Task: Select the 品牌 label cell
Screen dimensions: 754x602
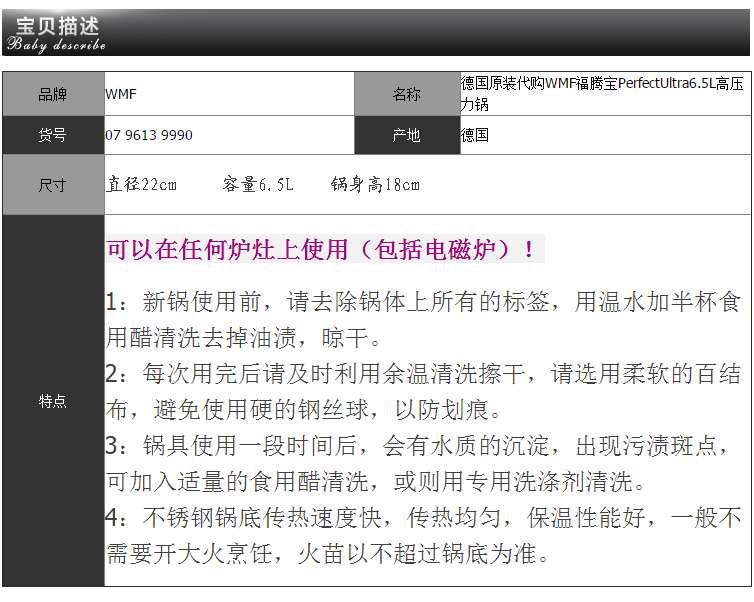Action: [53, 94]
